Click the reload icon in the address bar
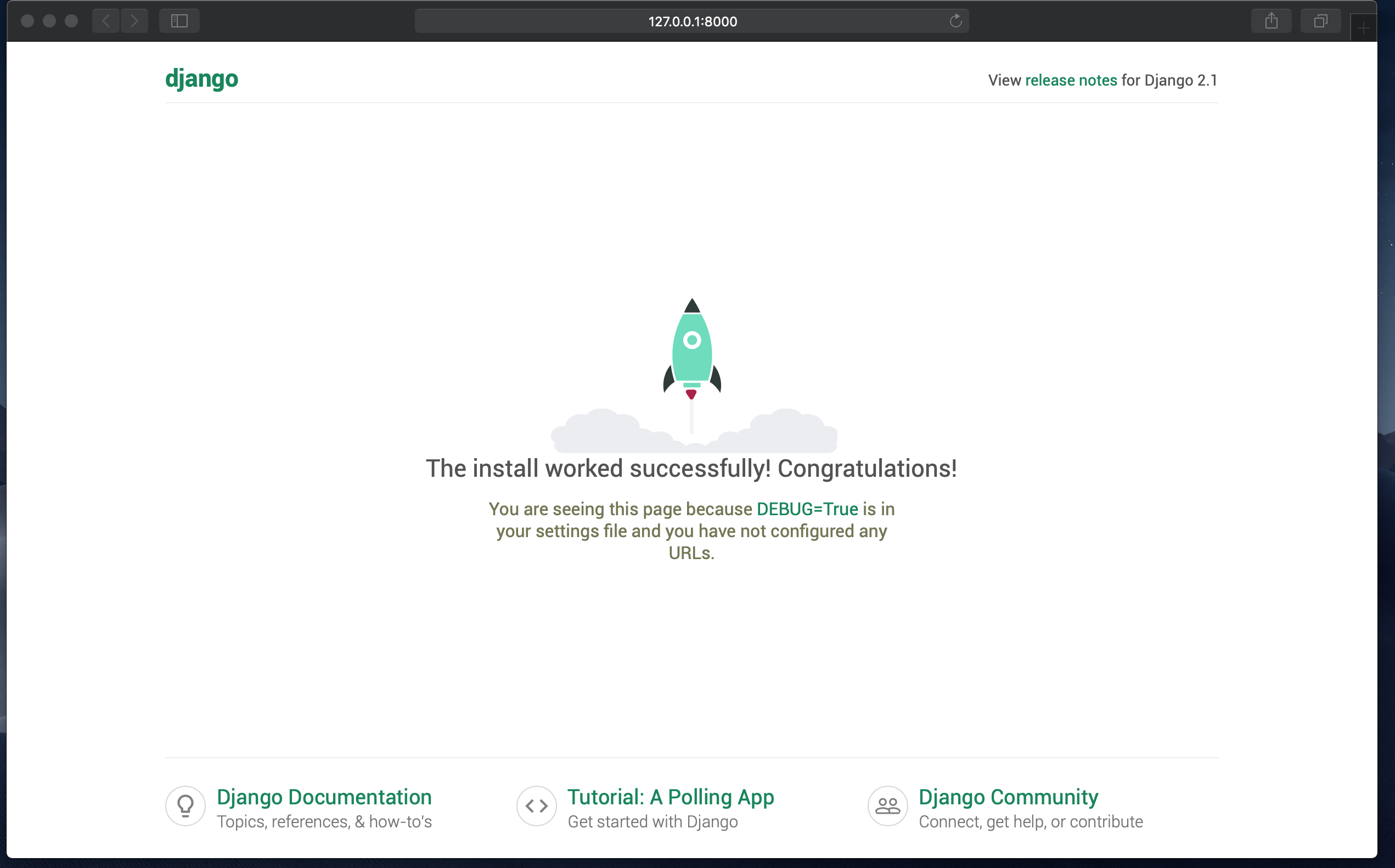Viewport: 1395px width, 868px height. click(955, 21)
